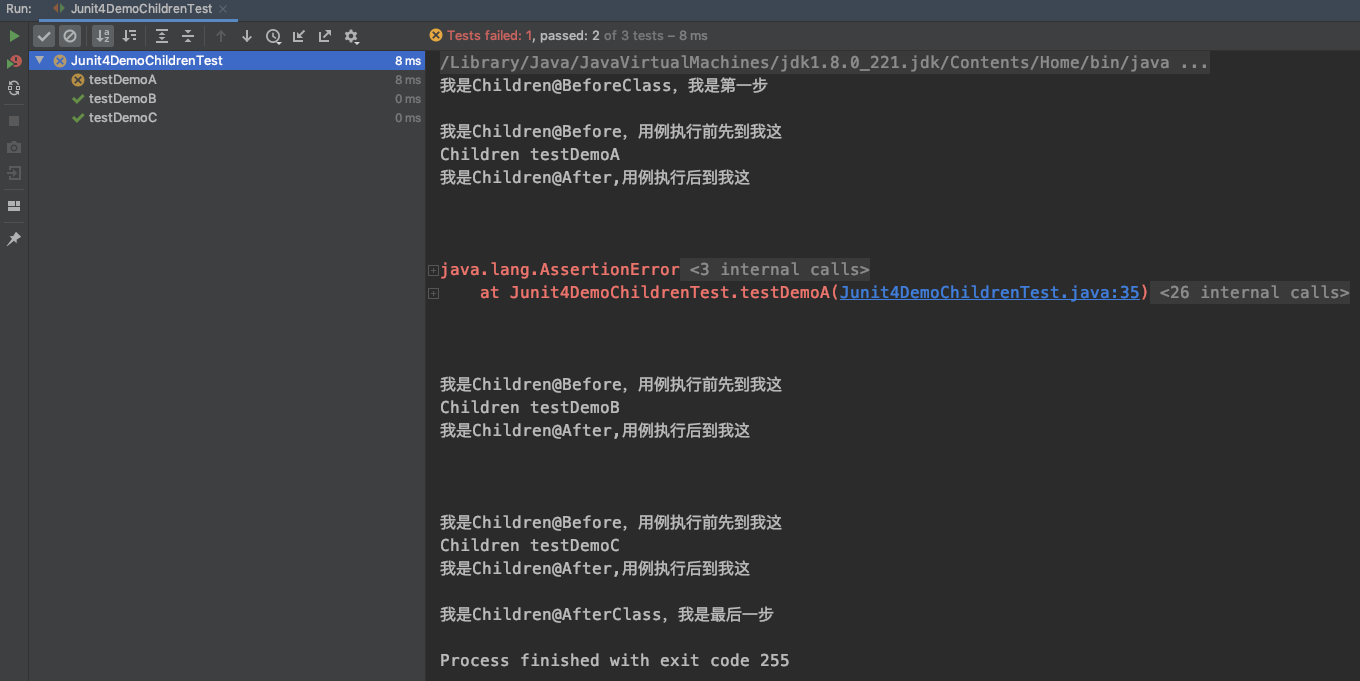Go to previous failed test arrow

pyautogui.click(x=221, y=36)
